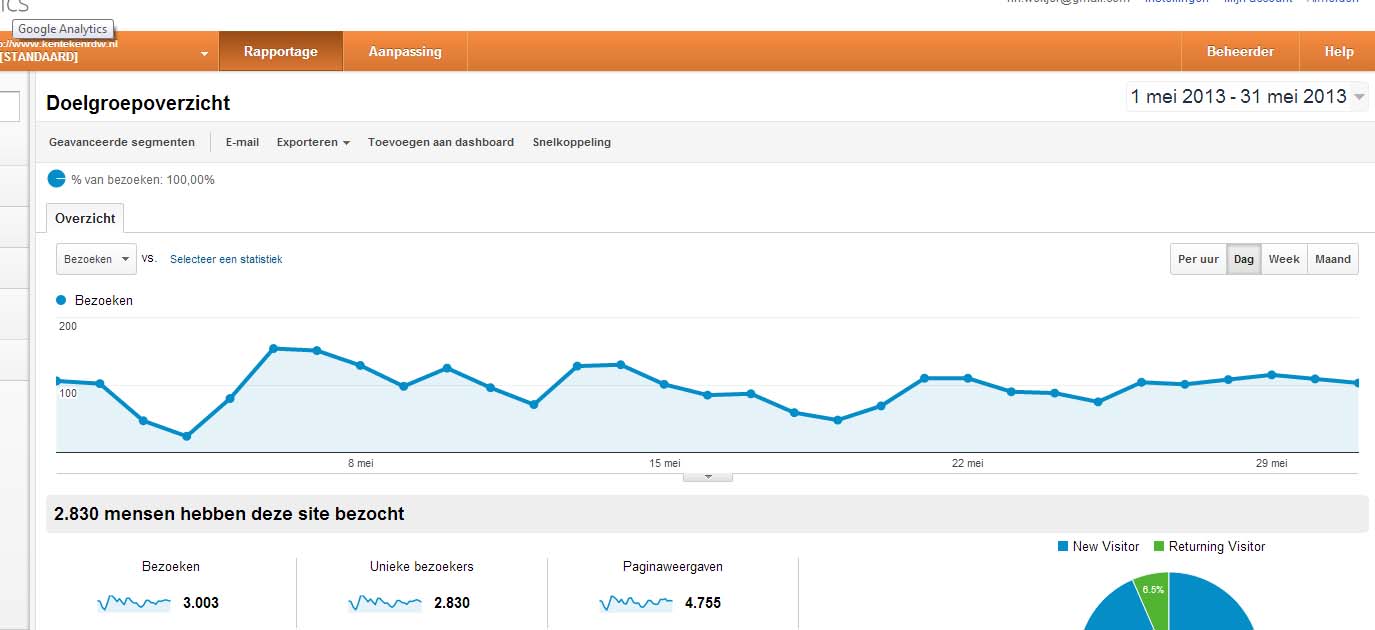Click Selecteer een statistiek link
Image resolution: width=1375 pixels, height=630 pixels.
(226, 259)
